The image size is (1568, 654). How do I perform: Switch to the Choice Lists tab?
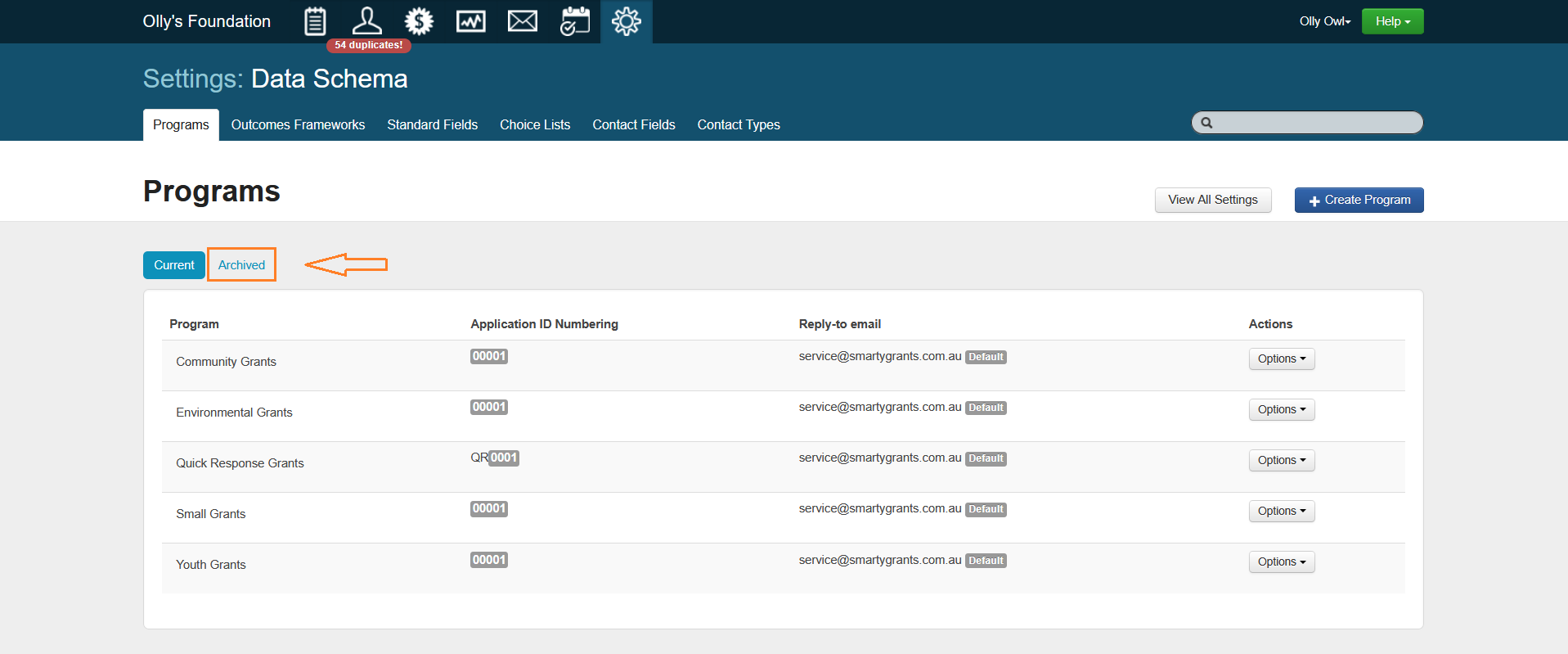(535, 124)
